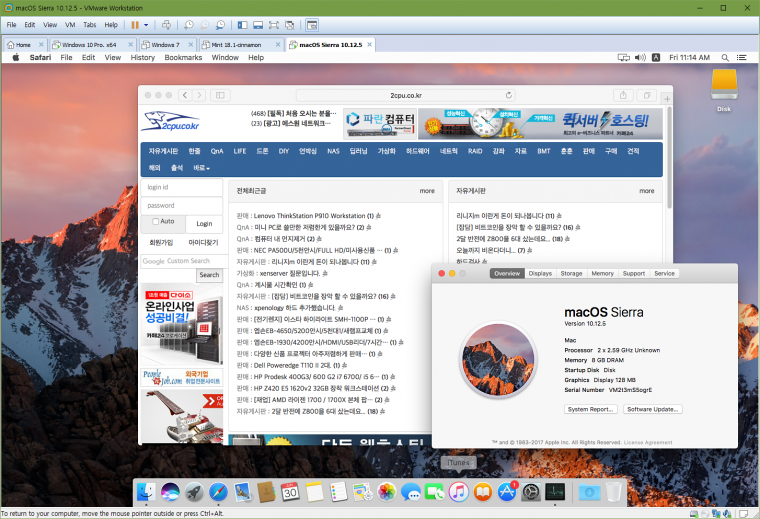Open the display mirroring menu bar icon
The height and width of the screenshot is (519, 760).
click(624, 57)
